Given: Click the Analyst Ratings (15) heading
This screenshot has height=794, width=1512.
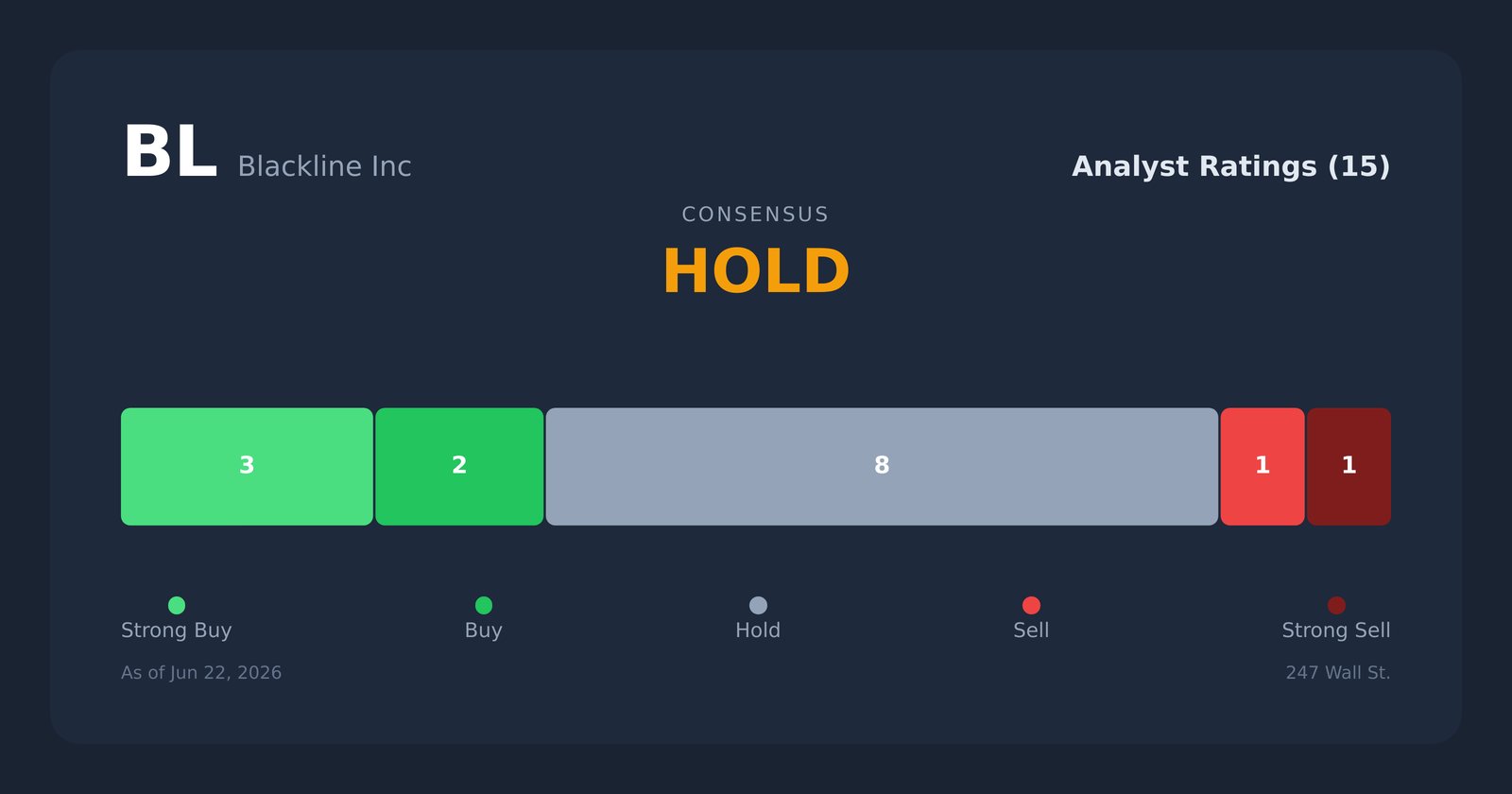Looking at the screenshot, I should click(x=1230, y=166).
